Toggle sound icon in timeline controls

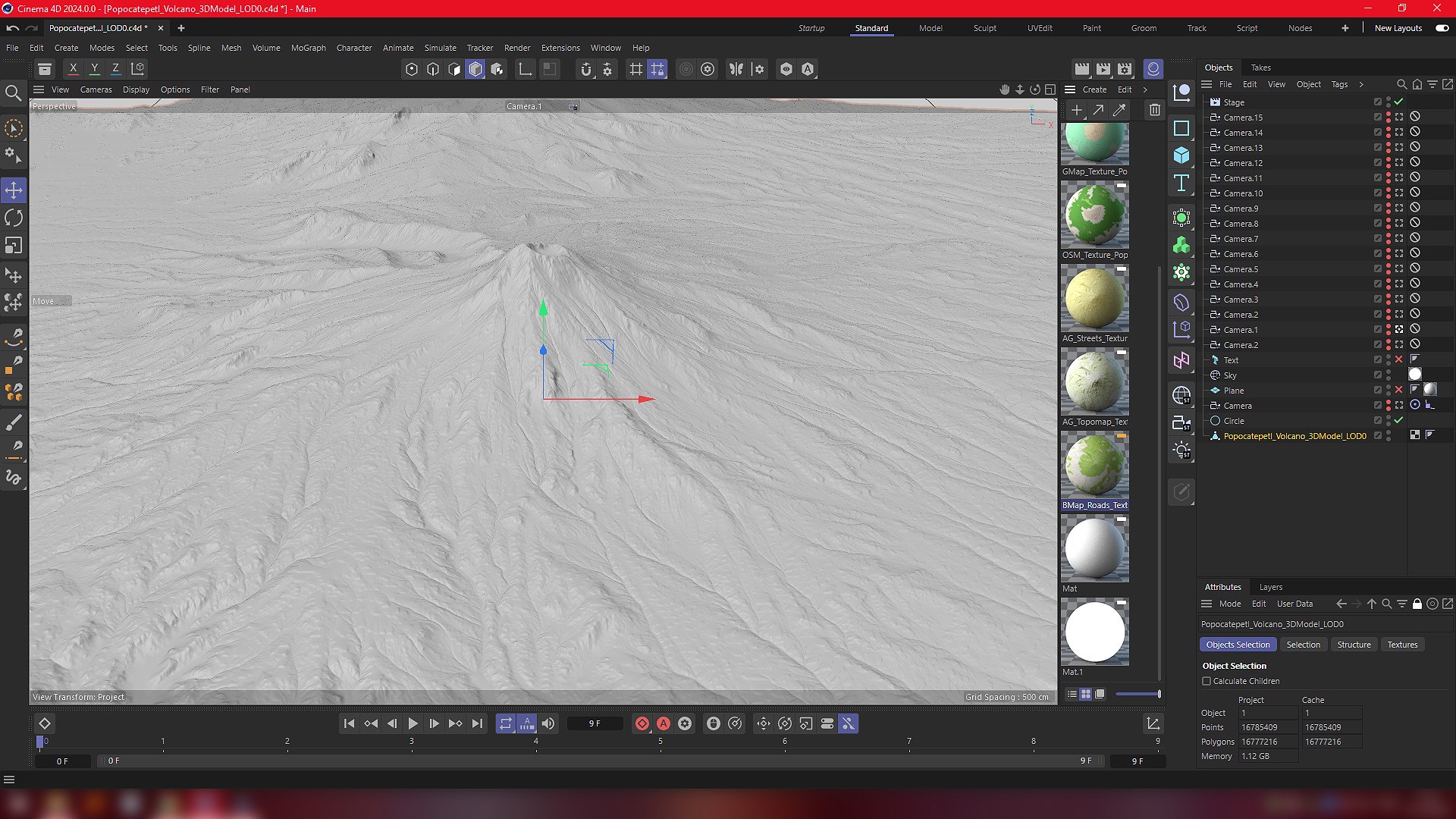[548, 723]
